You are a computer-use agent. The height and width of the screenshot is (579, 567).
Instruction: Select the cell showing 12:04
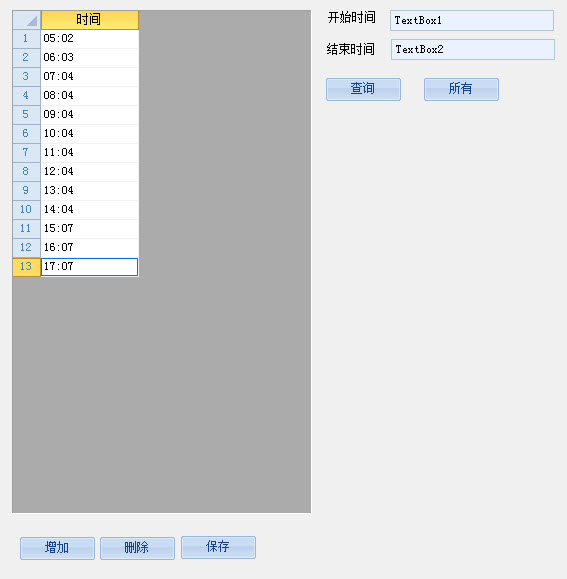(x=90, y=172)
